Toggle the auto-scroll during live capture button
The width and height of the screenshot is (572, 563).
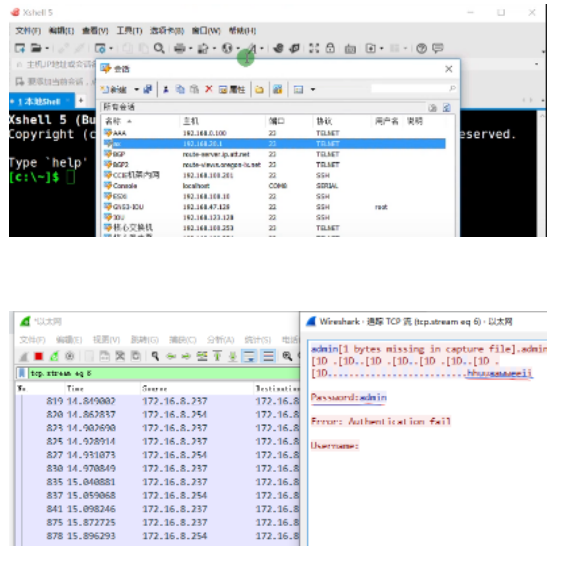tap(249, 356)
